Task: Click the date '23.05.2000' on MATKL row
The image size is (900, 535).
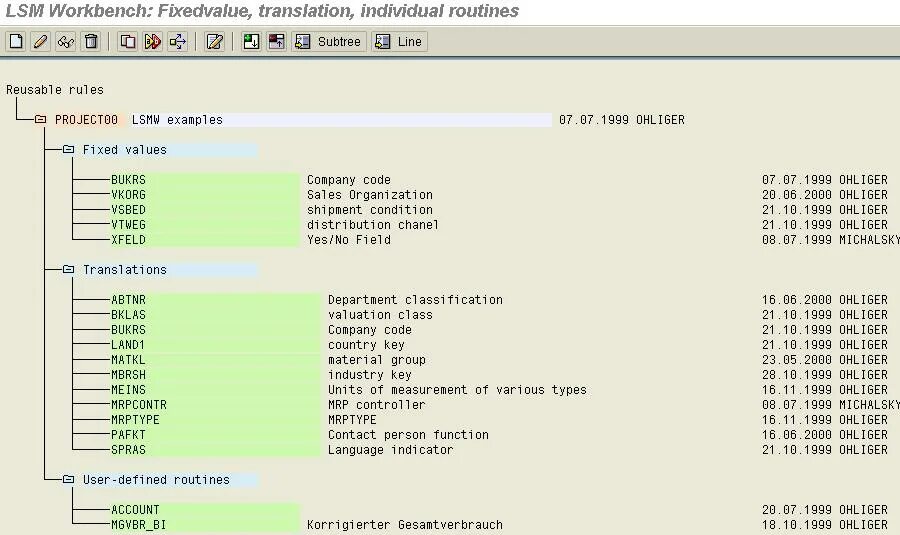Action: coord(797,359)
